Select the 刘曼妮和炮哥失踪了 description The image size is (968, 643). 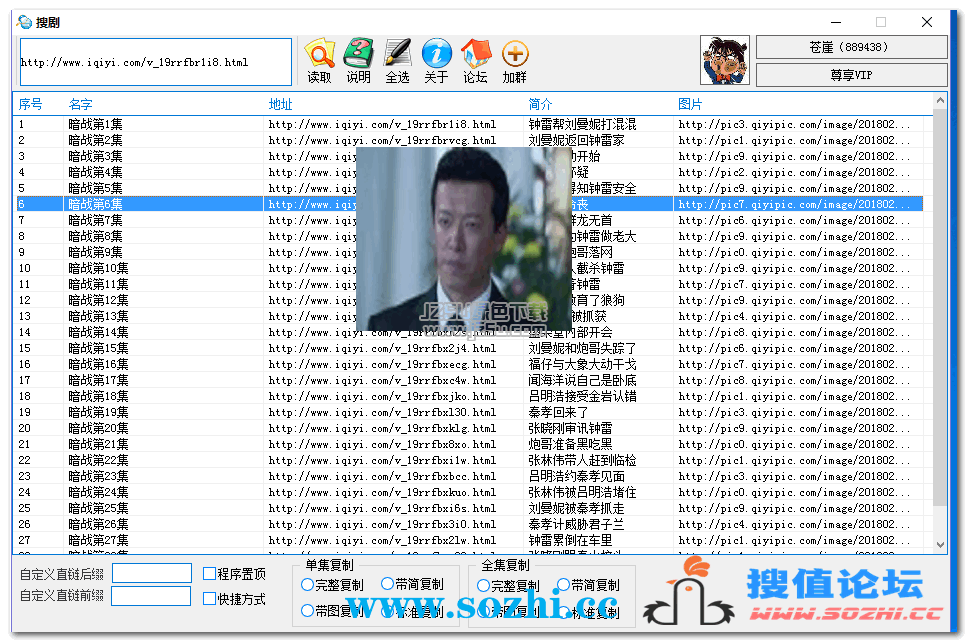(x=582, y=349)
